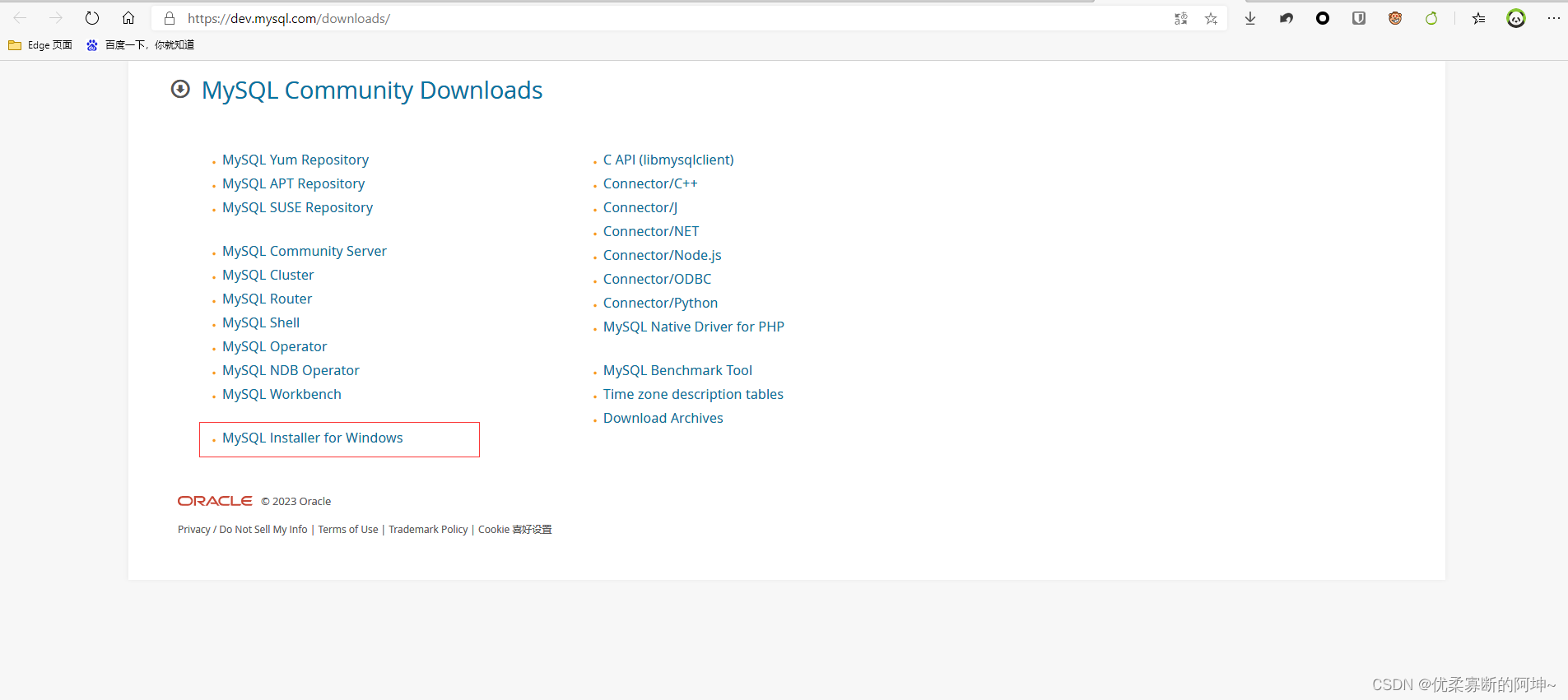Open MySQL Community Server link

(305, 251)
